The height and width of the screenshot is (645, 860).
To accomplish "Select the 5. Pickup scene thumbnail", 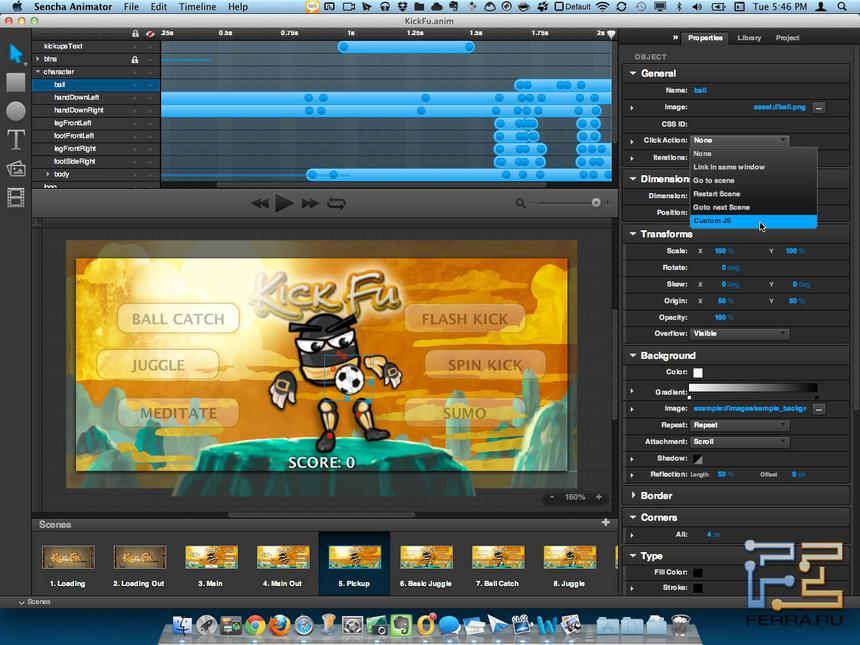I will 354,557.
